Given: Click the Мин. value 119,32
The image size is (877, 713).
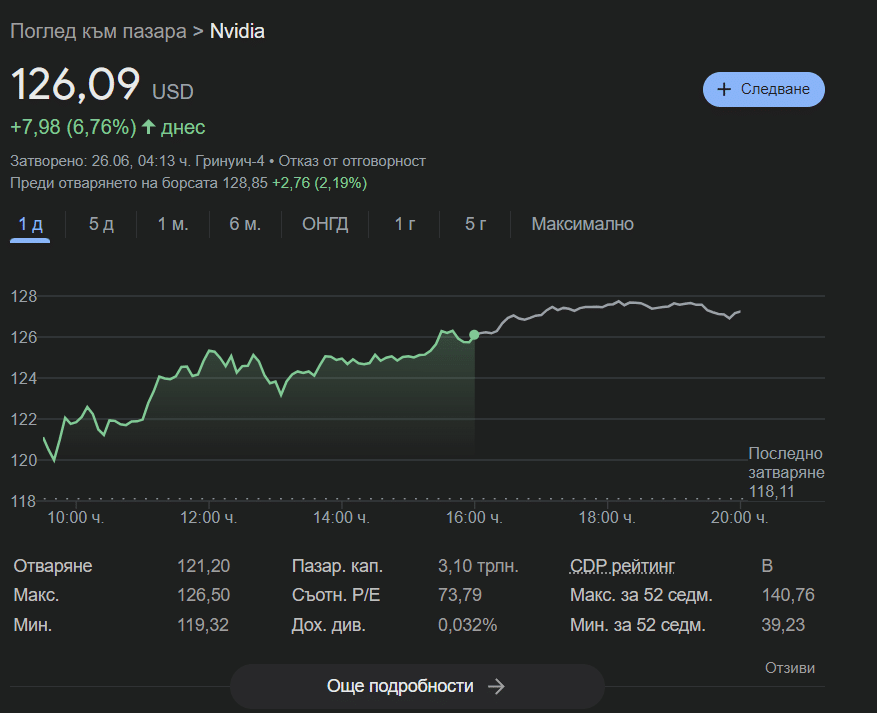Looking at the screenshot, I should pyautogui.click(x=203, y=625).
